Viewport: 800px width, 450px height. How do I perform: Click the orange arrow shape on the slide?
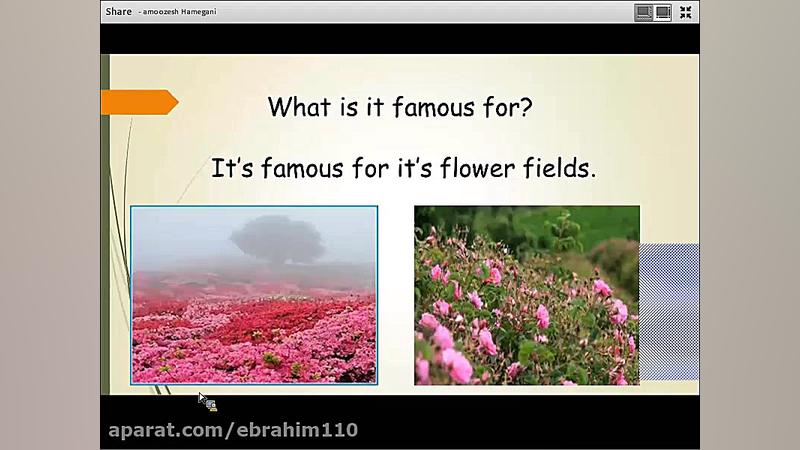(x=139, y=102)
